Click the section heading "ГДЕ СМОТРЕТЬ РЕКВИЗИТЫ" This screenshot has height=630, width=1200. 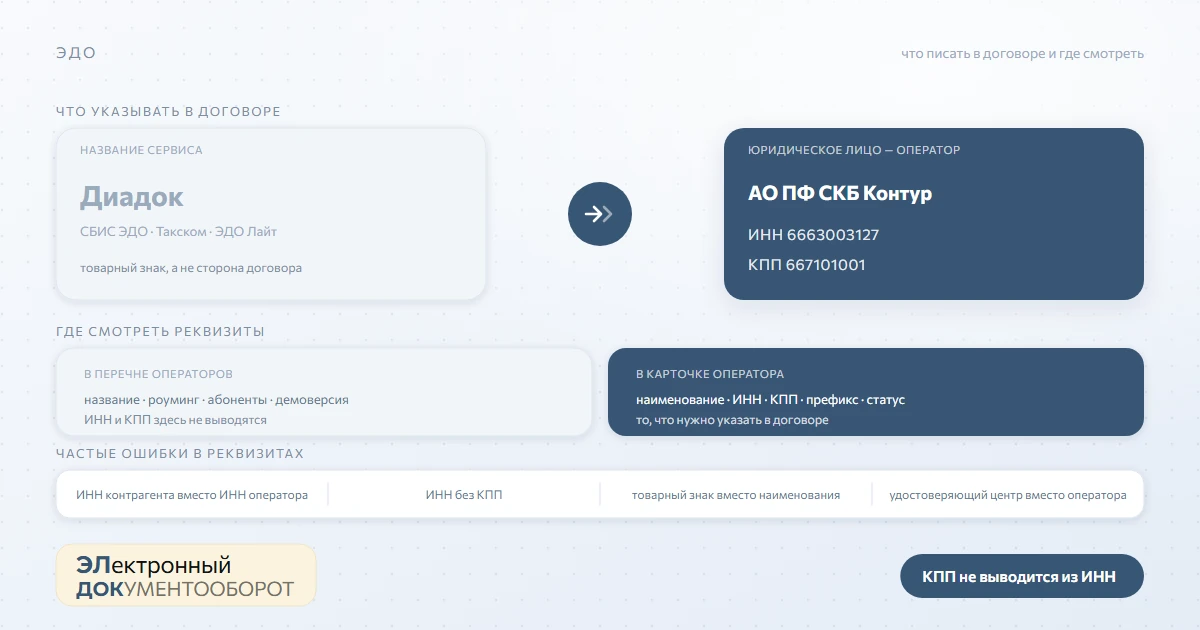[x=160, y=331]
